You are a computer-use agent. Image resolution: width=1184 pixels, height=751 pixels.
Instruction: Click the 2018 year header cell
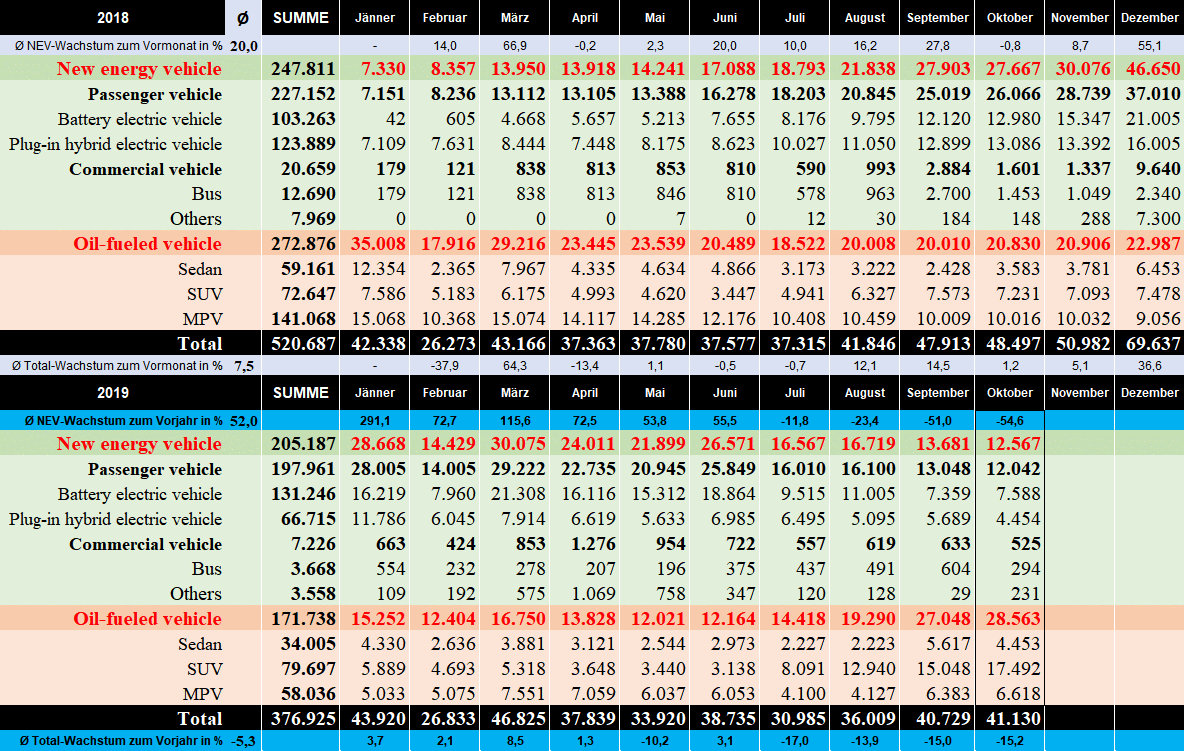click(x=113, y=17)
